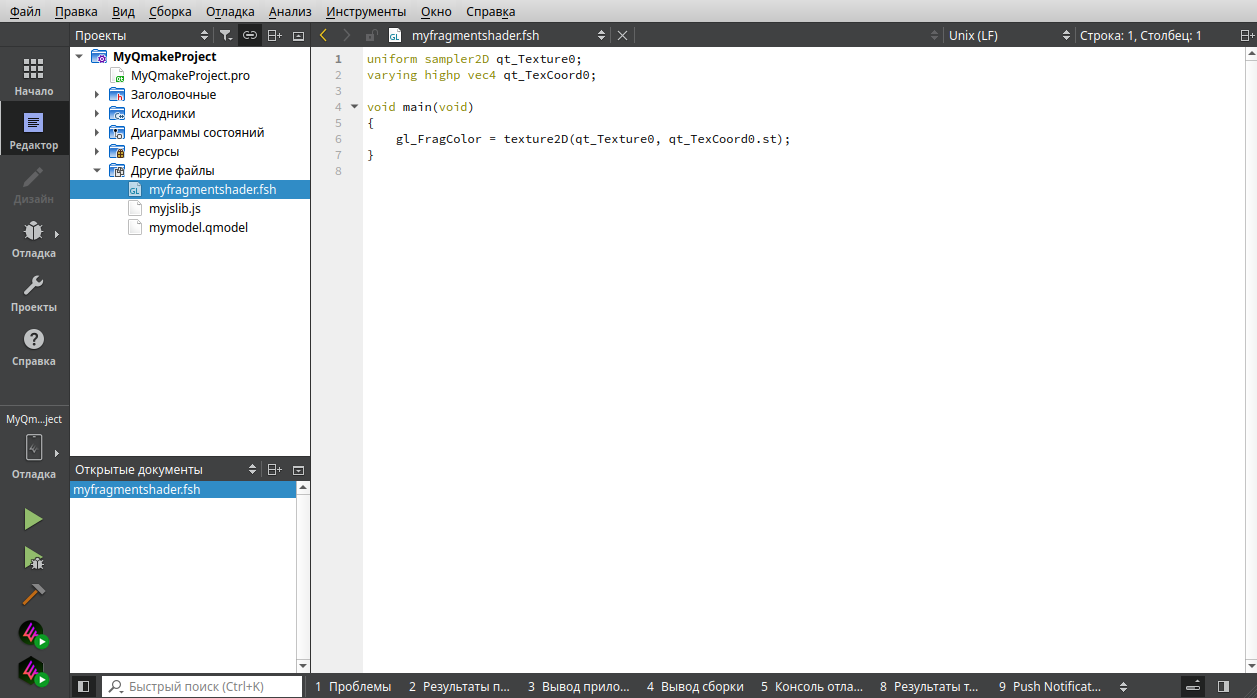
Task: Toggle editor synchronization link icon
Action: pos(250,35)
